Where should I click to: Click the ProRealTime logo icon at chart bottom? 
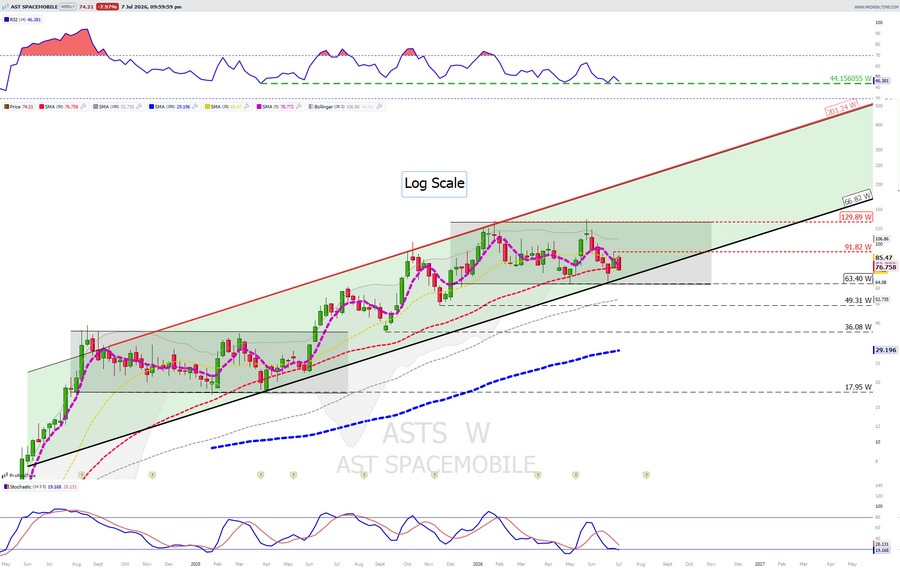pyautogui.click(x=5, y=475)
